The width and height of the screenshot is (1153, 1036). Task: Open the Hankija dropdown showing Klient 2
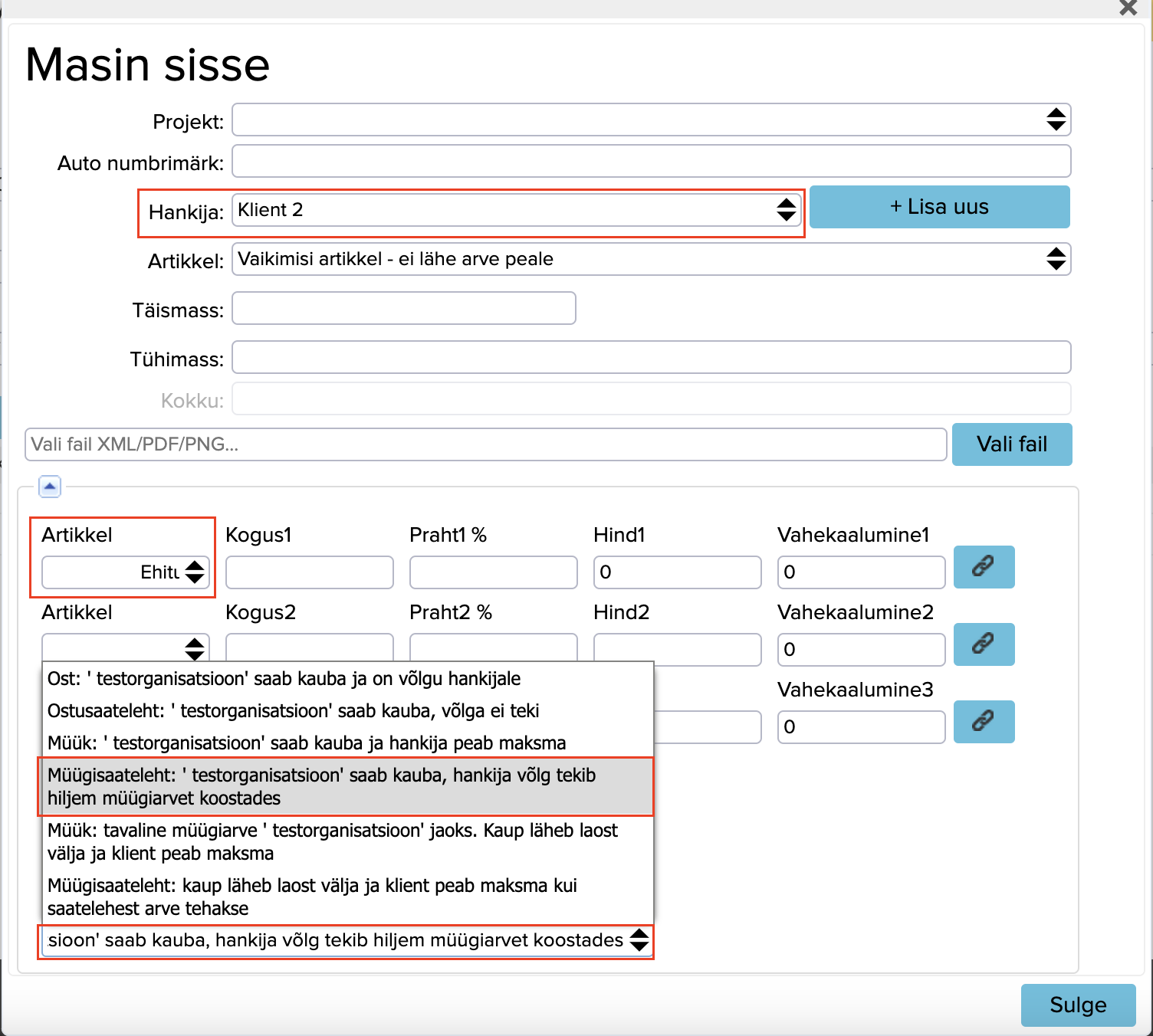point(516,210)
